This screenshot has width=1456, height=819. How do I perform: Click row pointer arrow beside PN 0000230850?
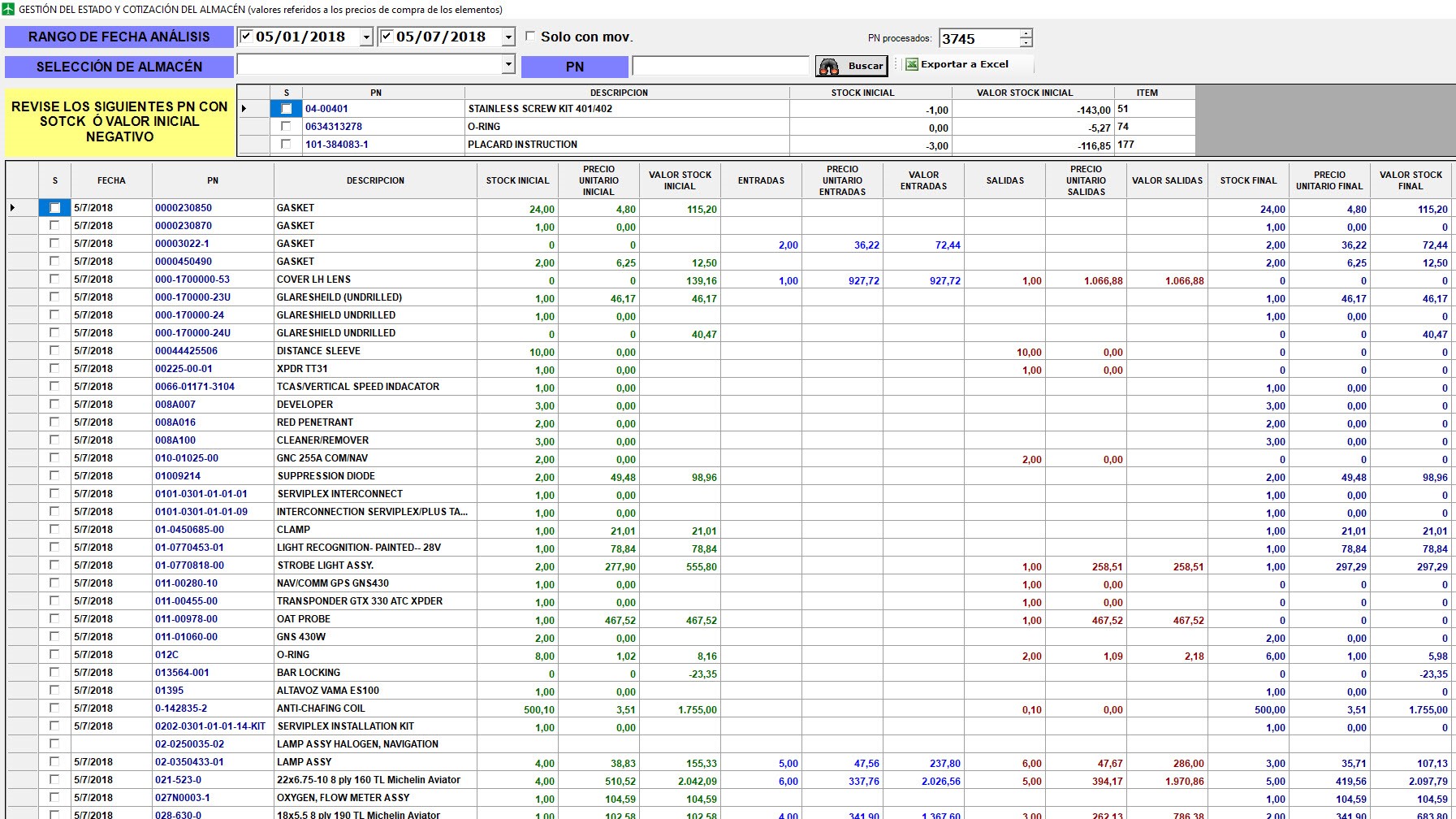[13, 208]
